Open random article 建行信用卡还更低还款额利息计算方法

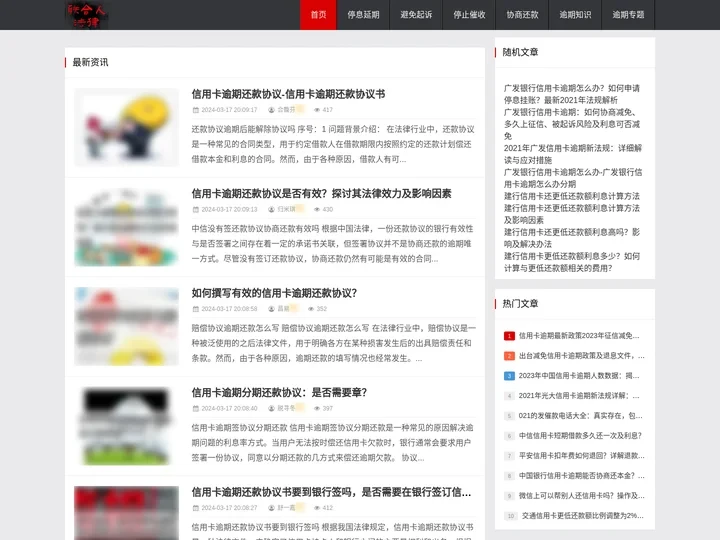click(x=572, y=196)
